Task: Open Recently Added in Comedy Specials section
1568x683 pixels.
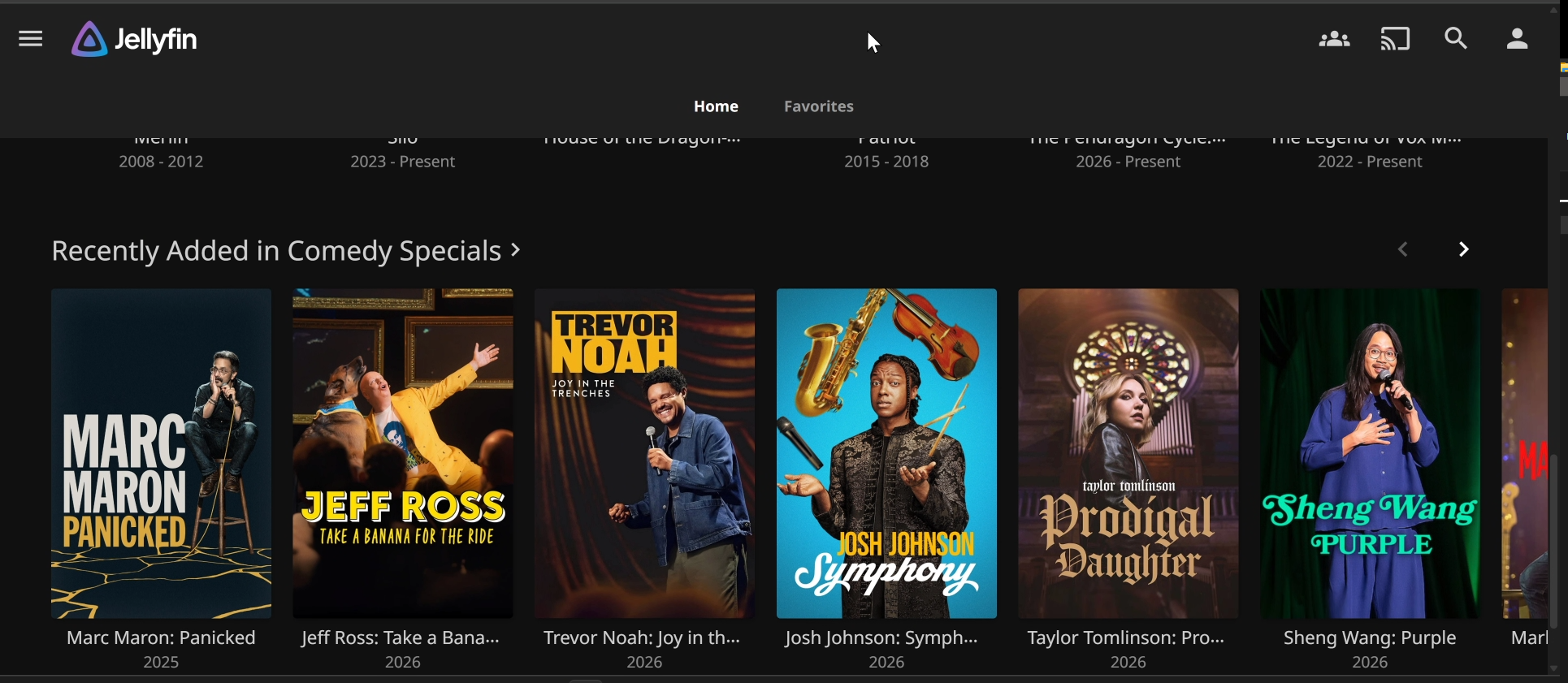Action: 286,251
